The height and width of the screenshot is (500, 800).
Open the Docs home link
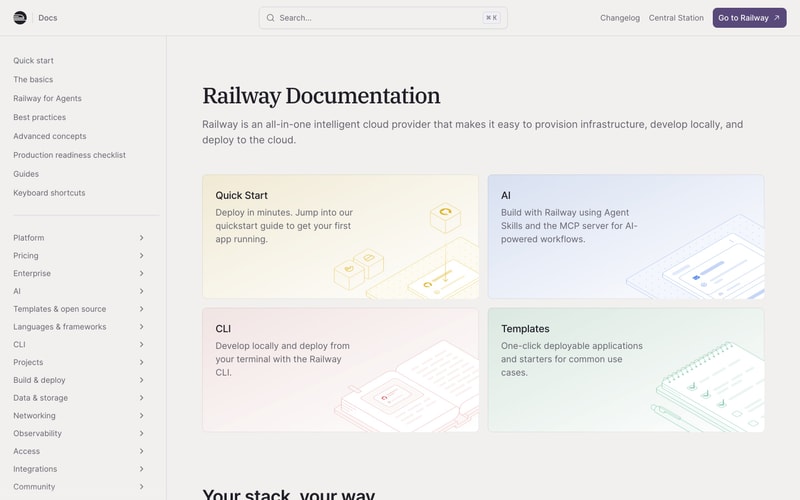click(47, 18)
